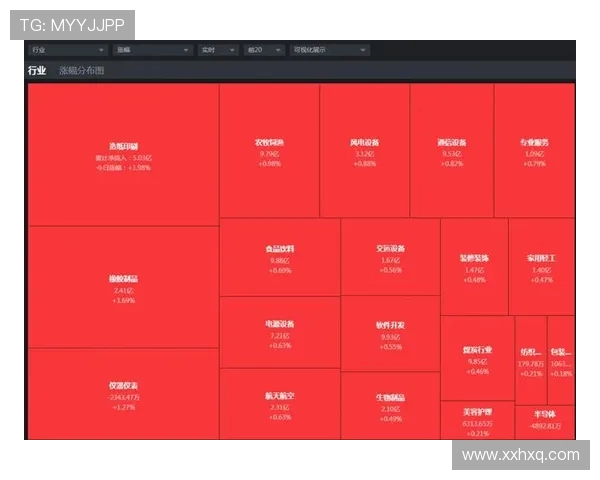Click the www.xxhxq.com watermark link

click(520, 455)
